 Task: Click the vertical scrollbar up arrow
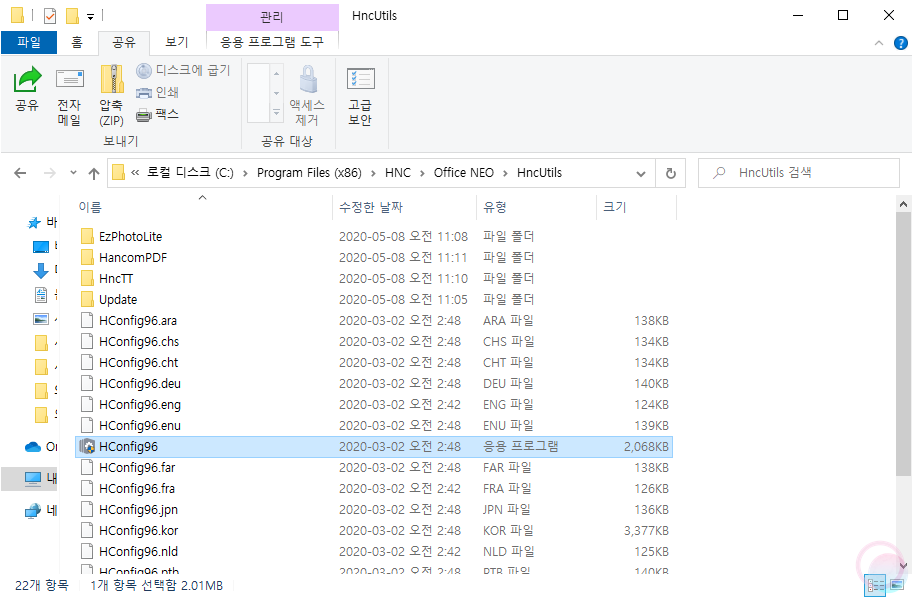[x=903, y=204]
